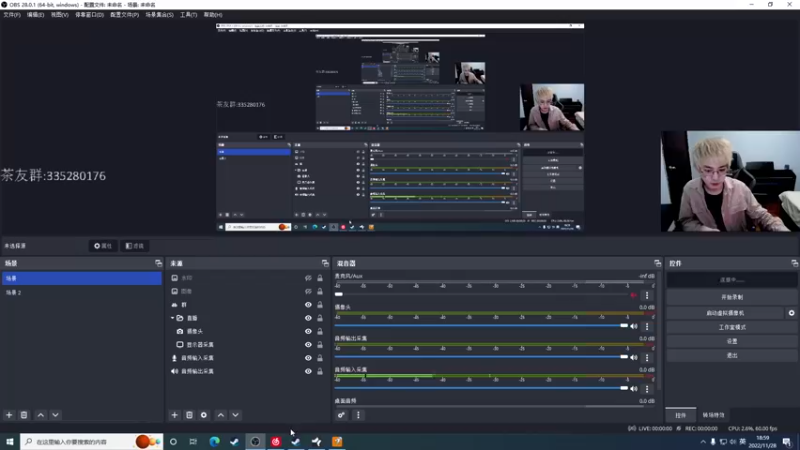Click the monitor icon of the 显示器采集 source
The image size is (800, 450).
pos(180,344)
